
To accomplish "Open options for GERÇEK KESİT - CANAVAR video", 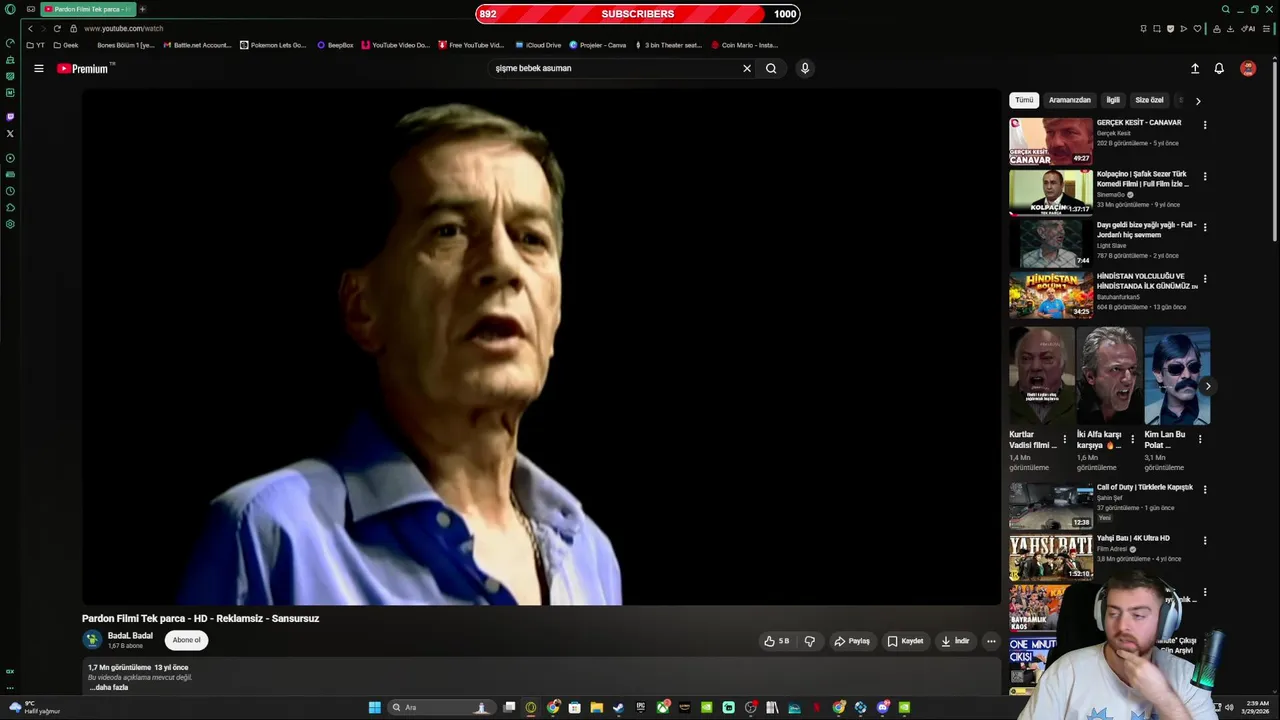I will pos(1205,125).
